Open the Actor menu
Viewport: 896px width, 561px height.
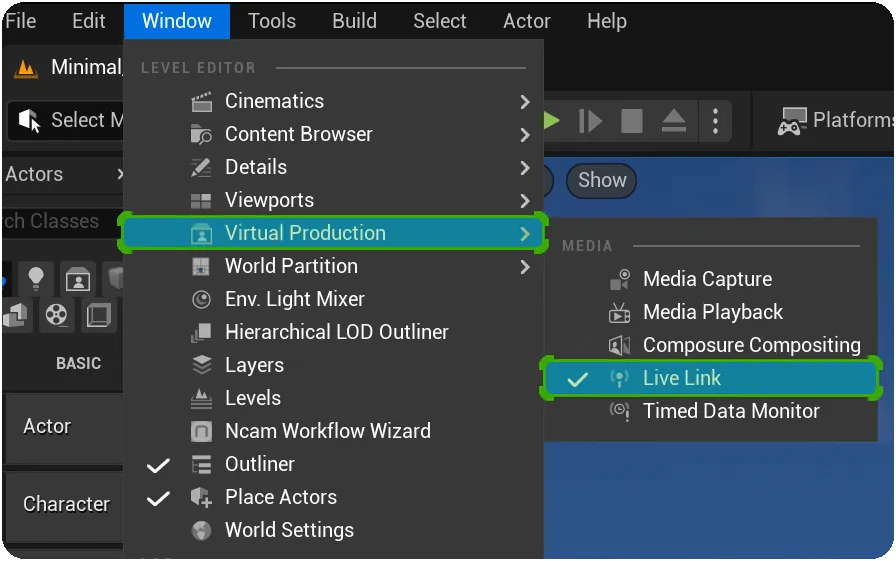tap(526, 21)
